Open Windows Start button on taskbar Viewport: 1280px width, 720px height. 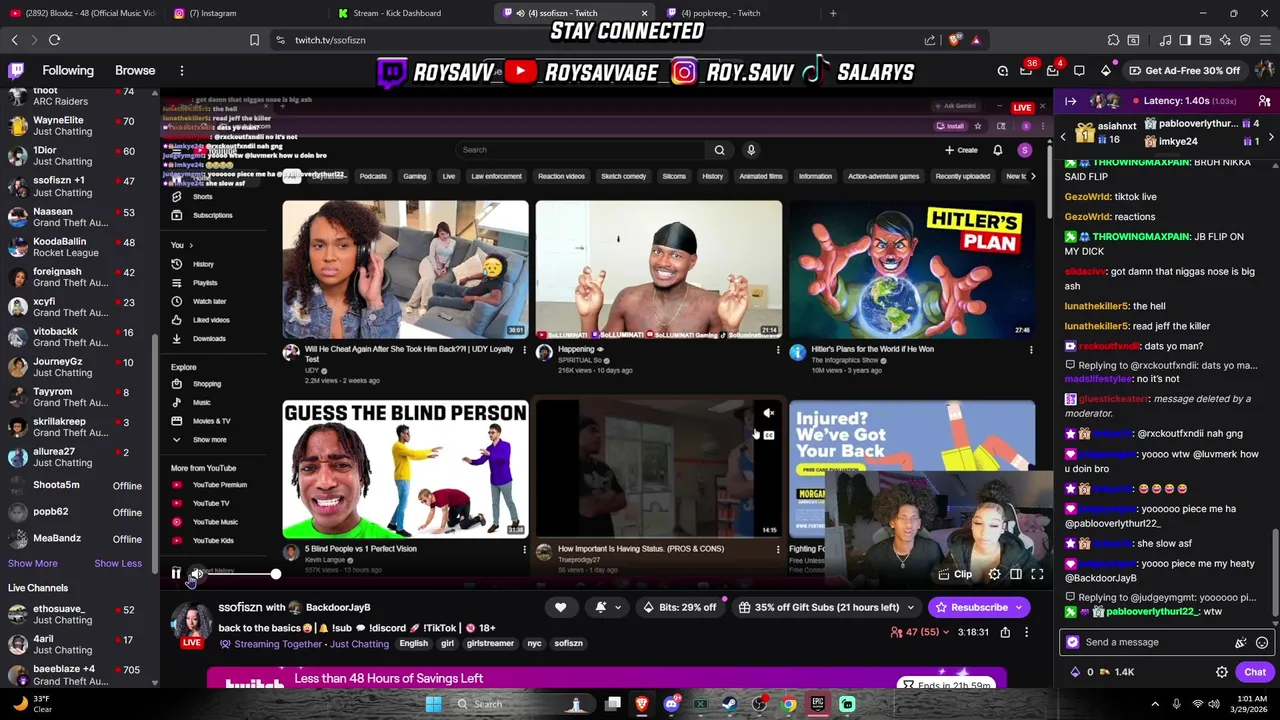(x=433, y=704)
